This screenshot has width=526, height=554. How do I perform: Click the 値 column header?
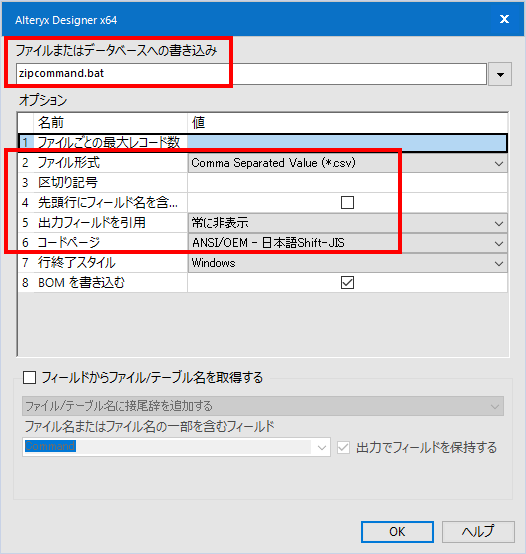348,123
